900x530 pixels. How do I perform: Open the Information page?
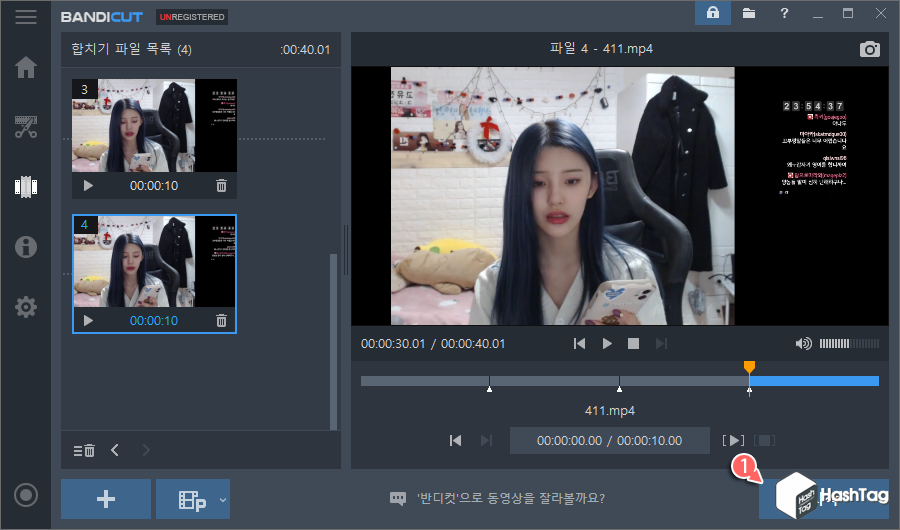26,247
